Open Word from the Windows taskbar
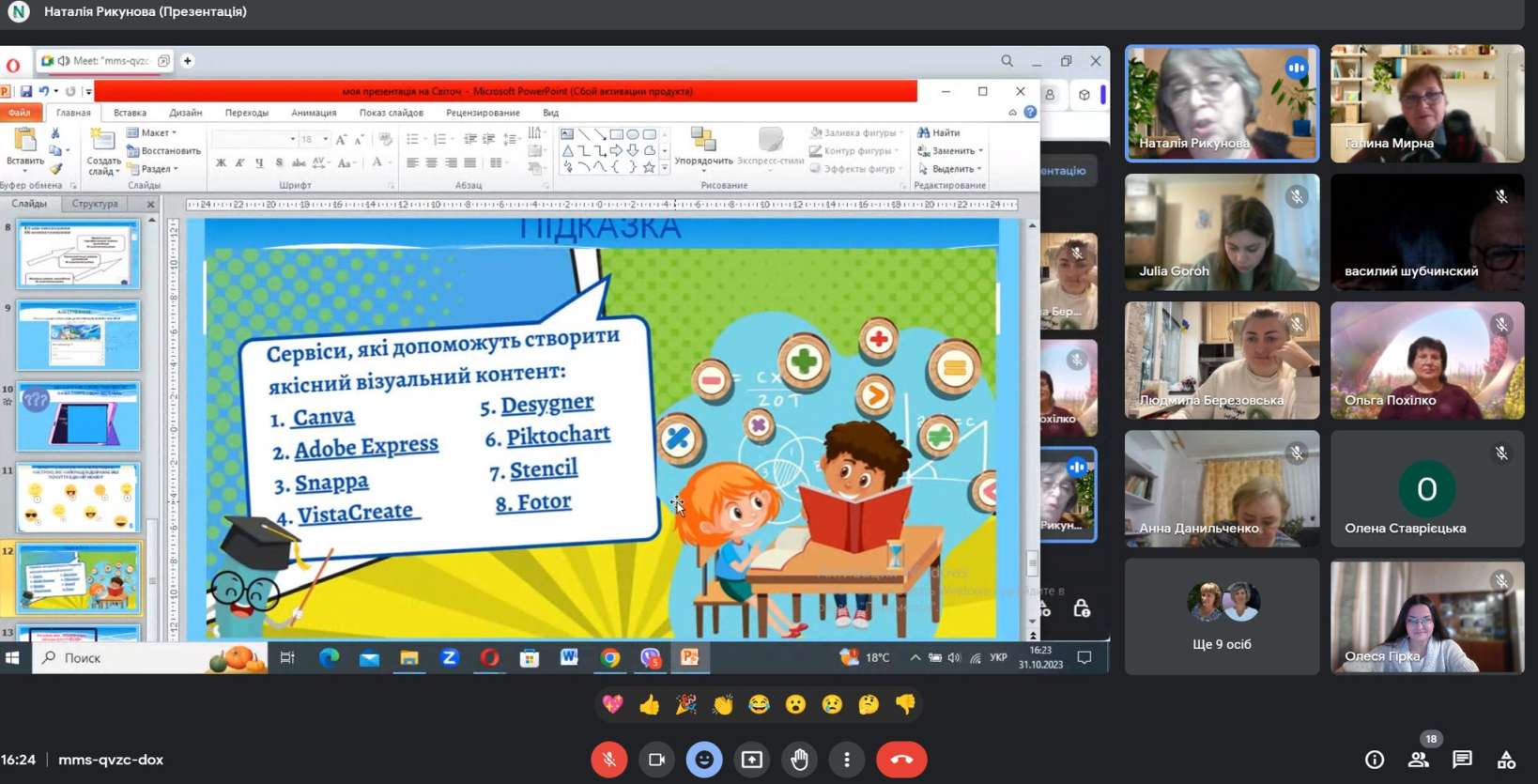This screenshot has width=1538, height=784. [x=569, y=658]
